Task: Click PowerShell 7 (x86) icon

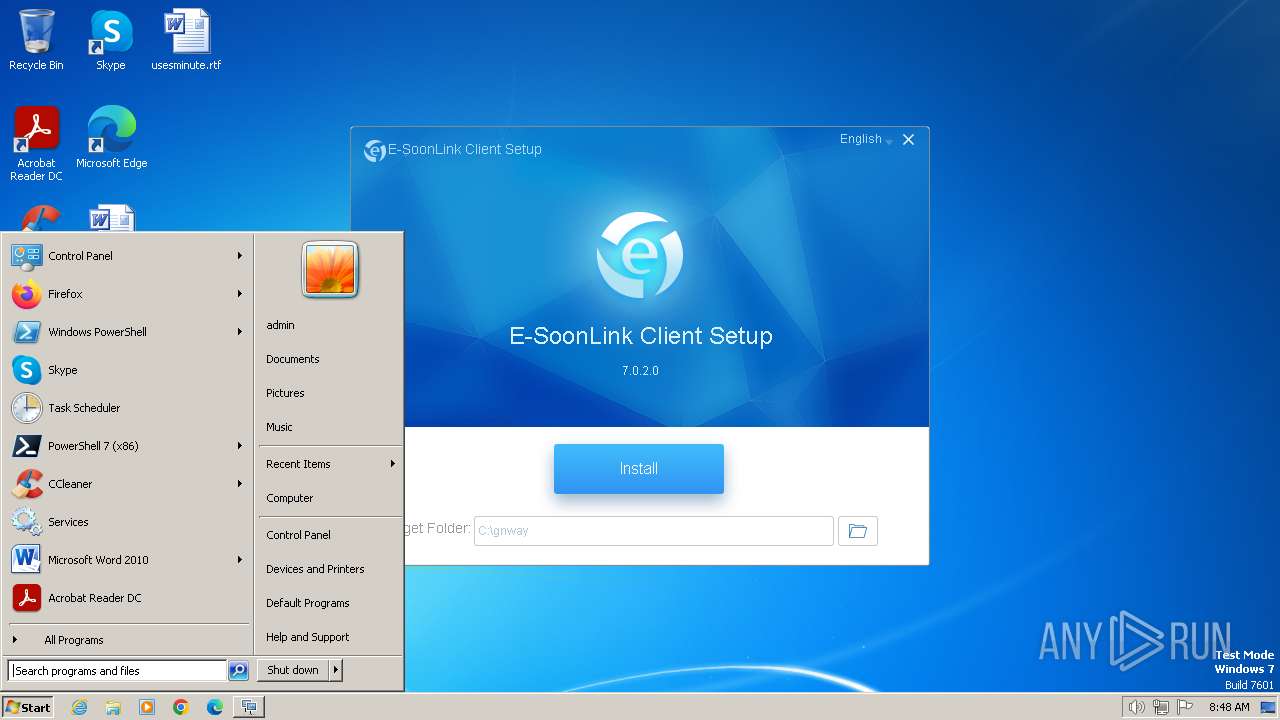Action: pos(27,446)
